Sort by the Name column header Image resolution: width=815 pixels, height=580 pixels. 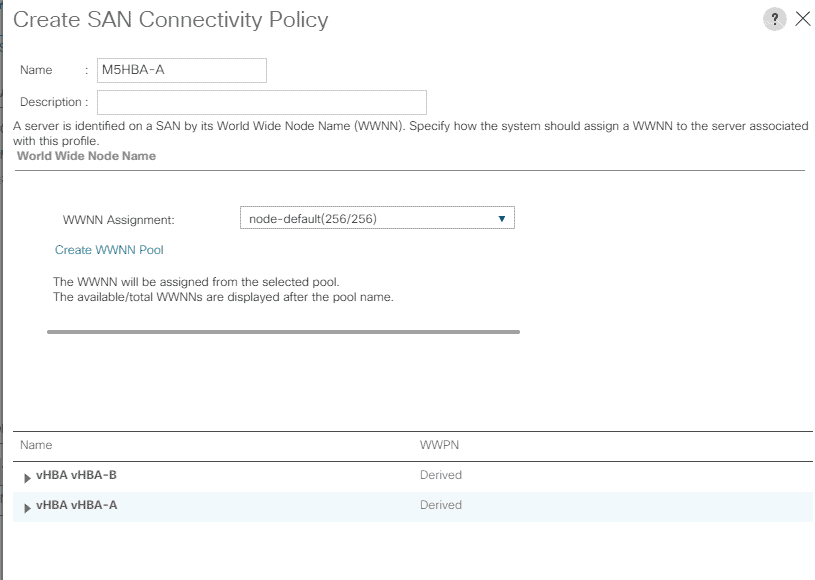(x=36, y=445)
